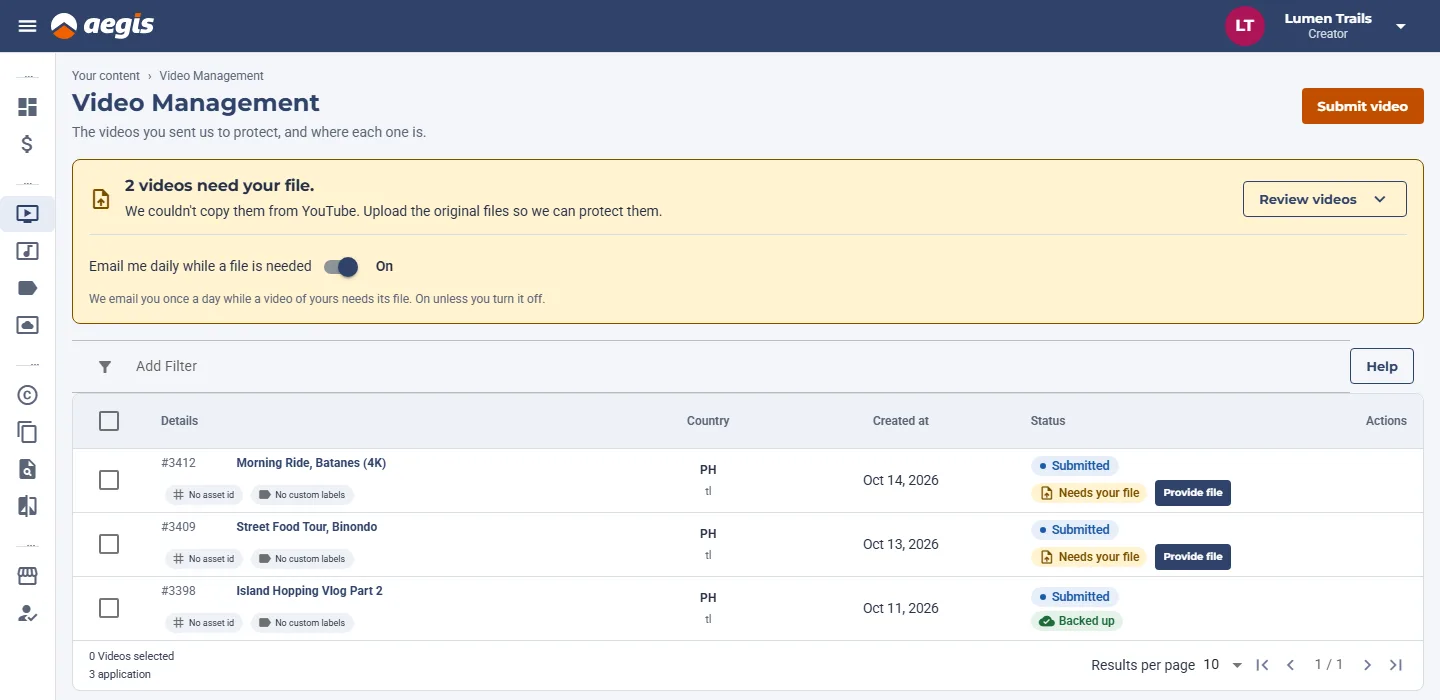Click the filter funnel icon
1440x700 pixels.
[x=105, y=367]
